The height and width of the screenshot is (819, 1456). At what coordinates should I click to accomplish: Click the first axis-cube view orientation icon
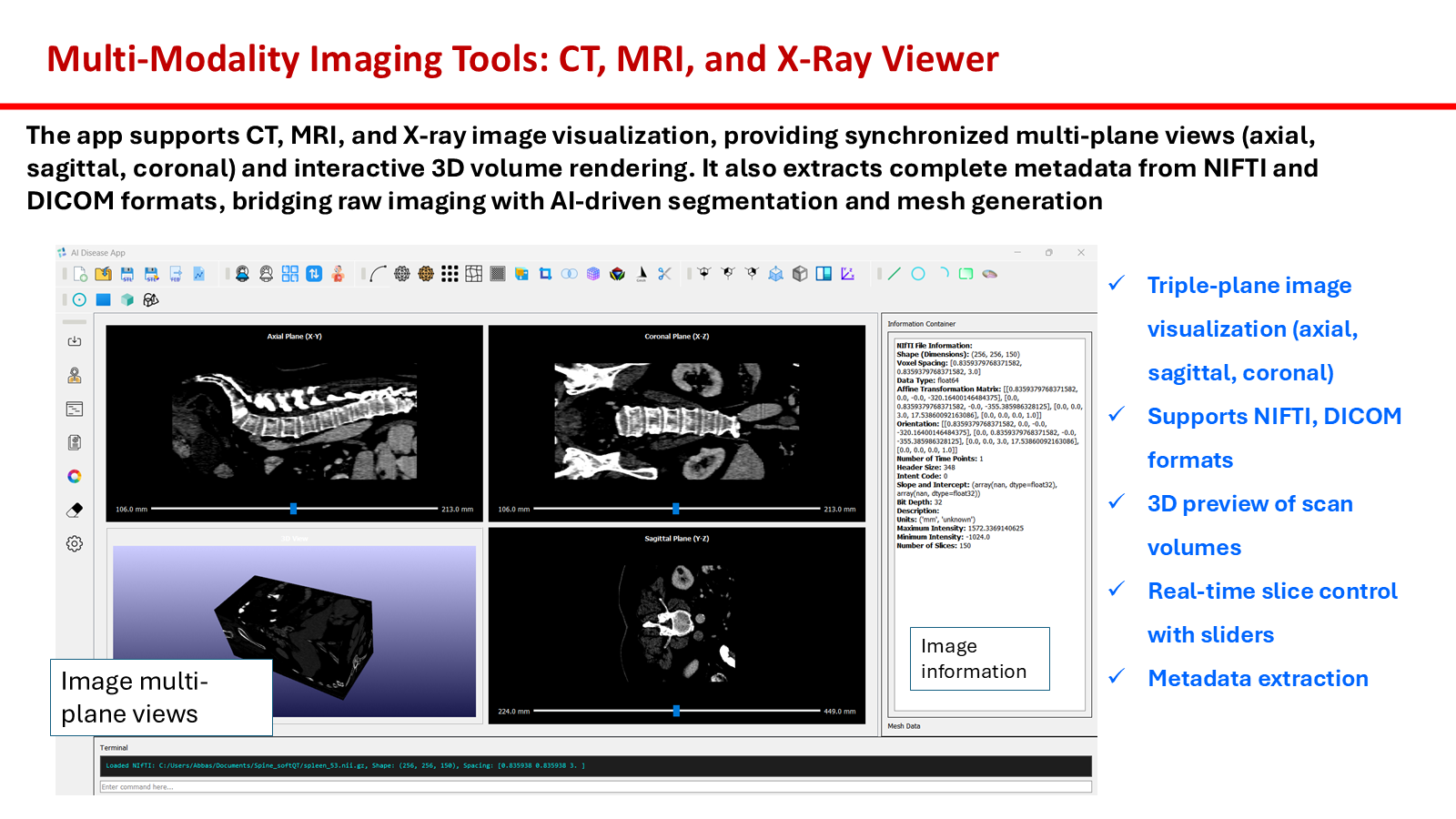pyautogui.click(x=704, y=274)
